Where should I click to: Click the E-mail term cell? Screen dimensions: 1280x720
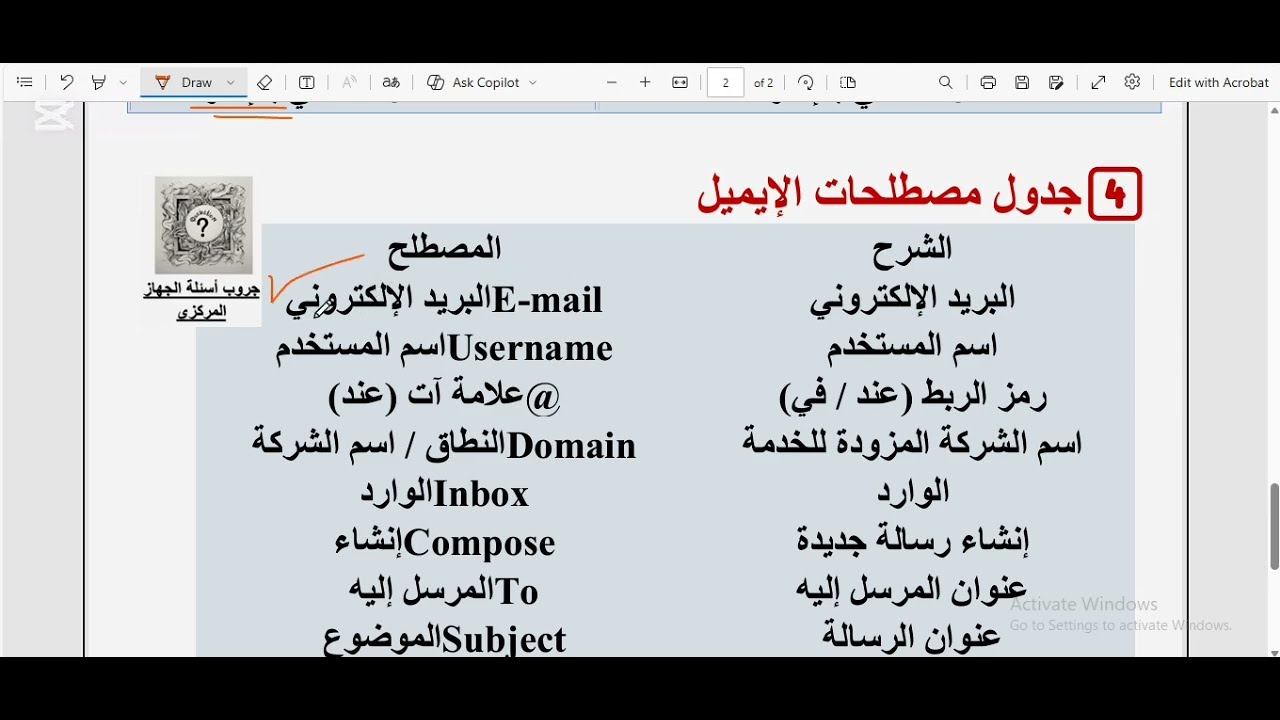444,299
